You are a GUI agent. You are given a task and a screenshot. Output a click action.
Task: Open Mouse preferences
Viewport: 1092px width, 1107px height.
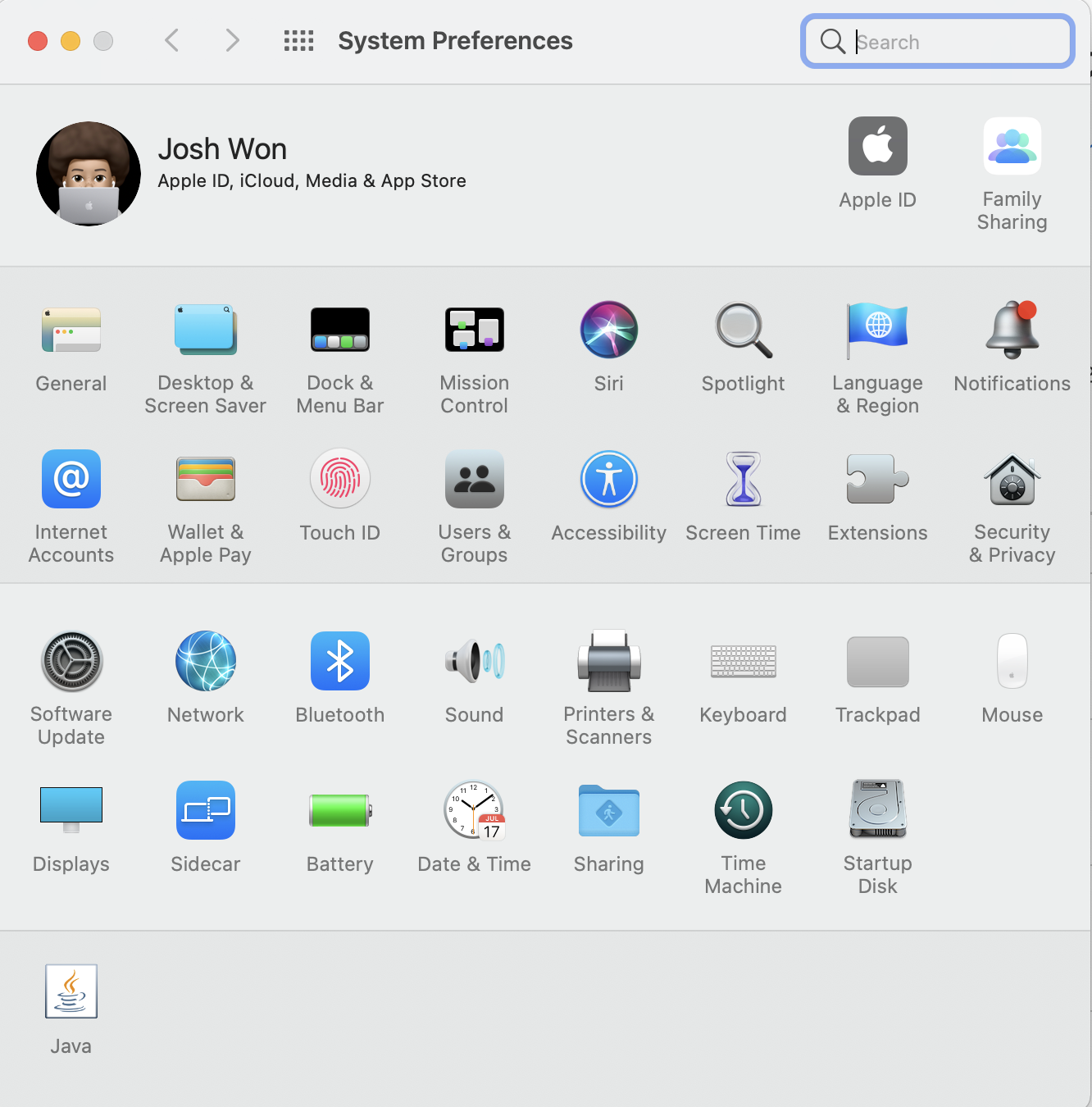1012,661
